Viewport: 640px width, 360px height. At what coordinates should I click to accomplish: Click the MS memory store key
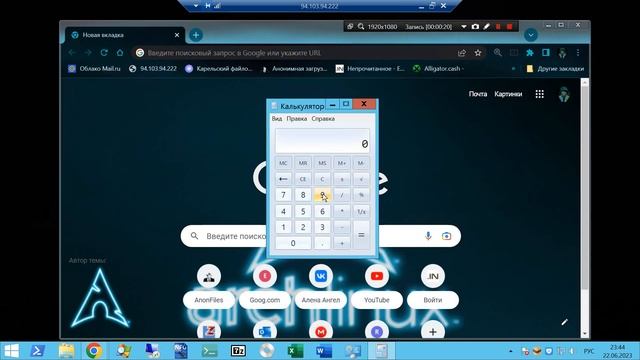322,163
